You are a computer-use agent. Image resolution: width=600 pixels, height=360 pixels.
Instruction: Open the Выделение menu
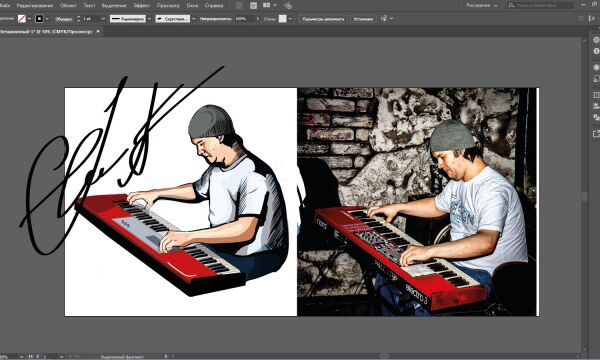pos(114,5)
